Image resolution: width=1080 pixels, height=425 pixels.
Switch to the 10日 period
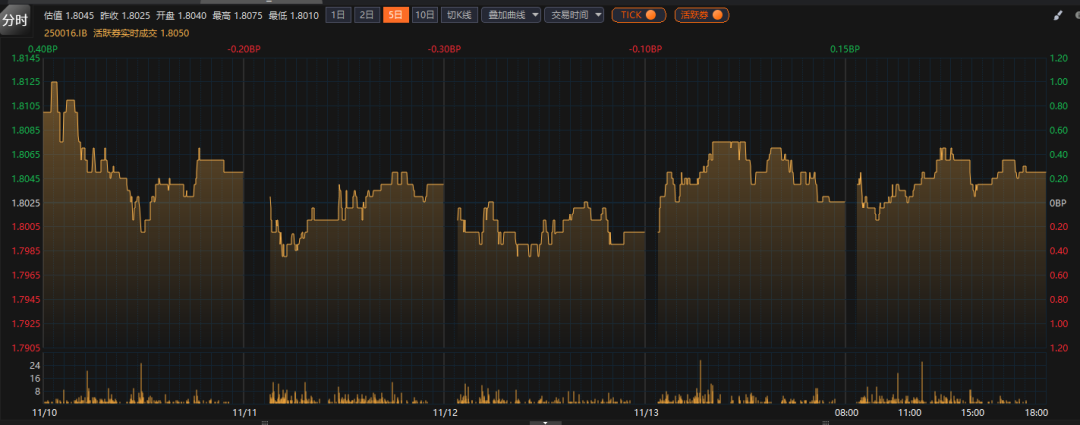pos(425,15)
